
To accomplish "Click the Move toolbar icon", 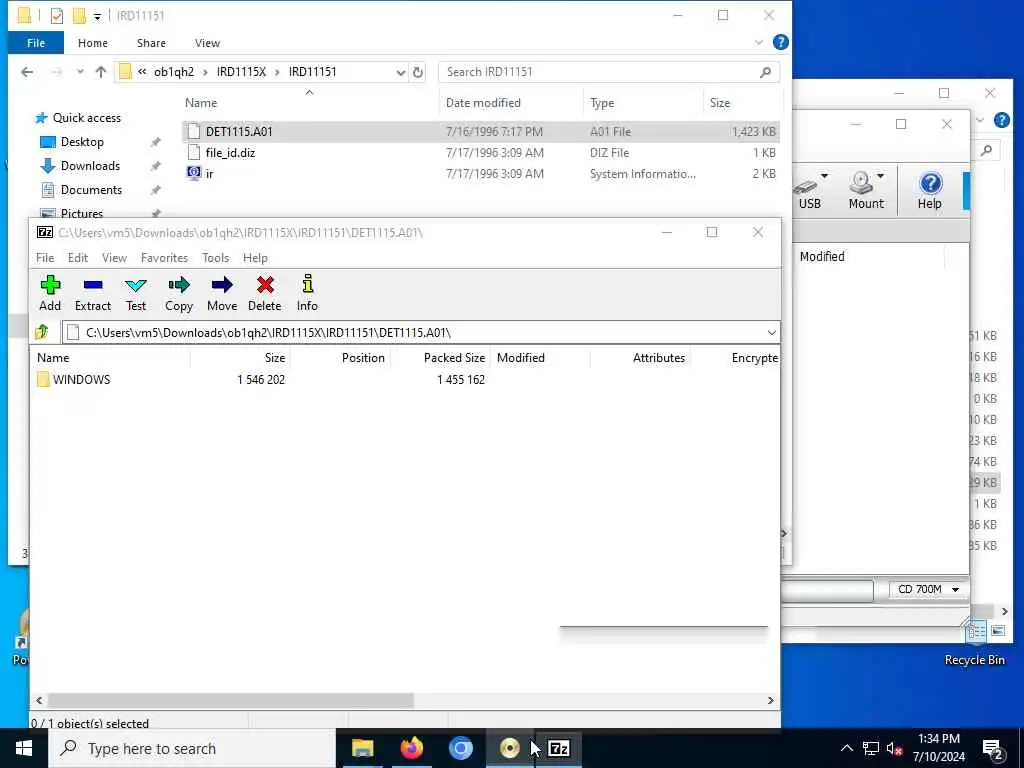I will (222, 293).
